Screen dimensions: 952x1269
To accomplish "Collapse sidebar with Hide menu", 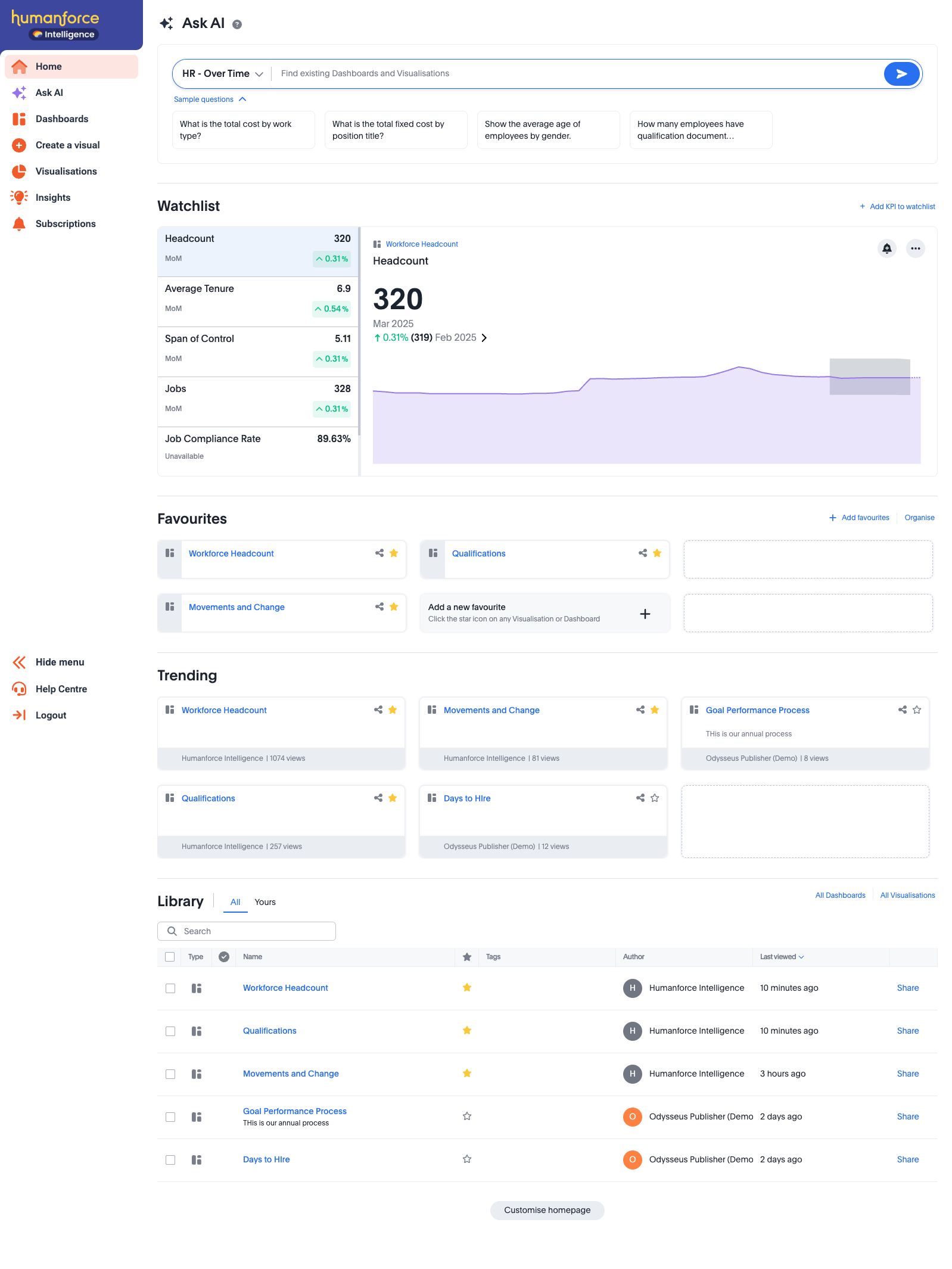I will (71, 663).
